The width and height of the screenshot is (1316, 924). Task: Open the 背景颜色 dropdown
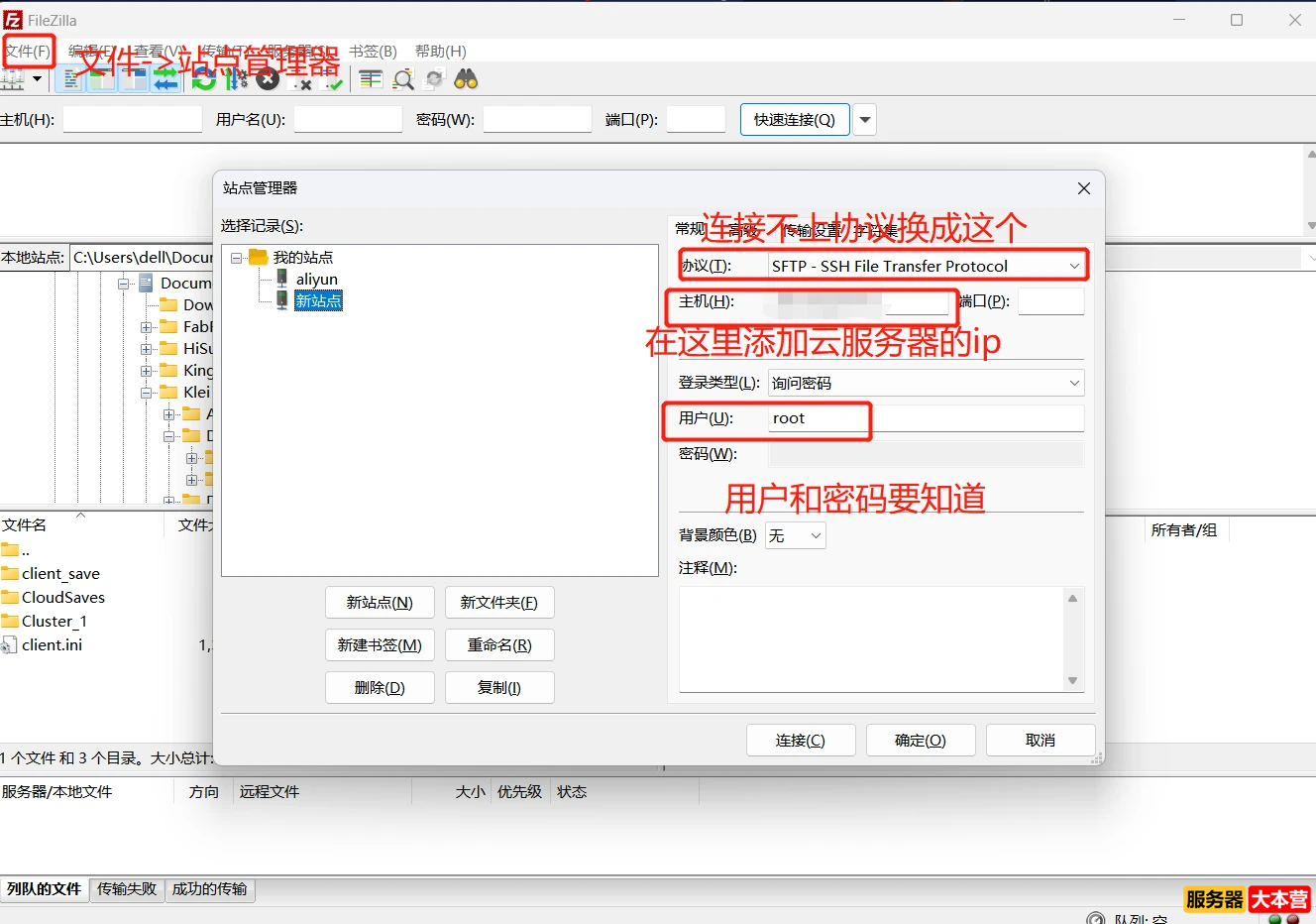click(795, 535)
